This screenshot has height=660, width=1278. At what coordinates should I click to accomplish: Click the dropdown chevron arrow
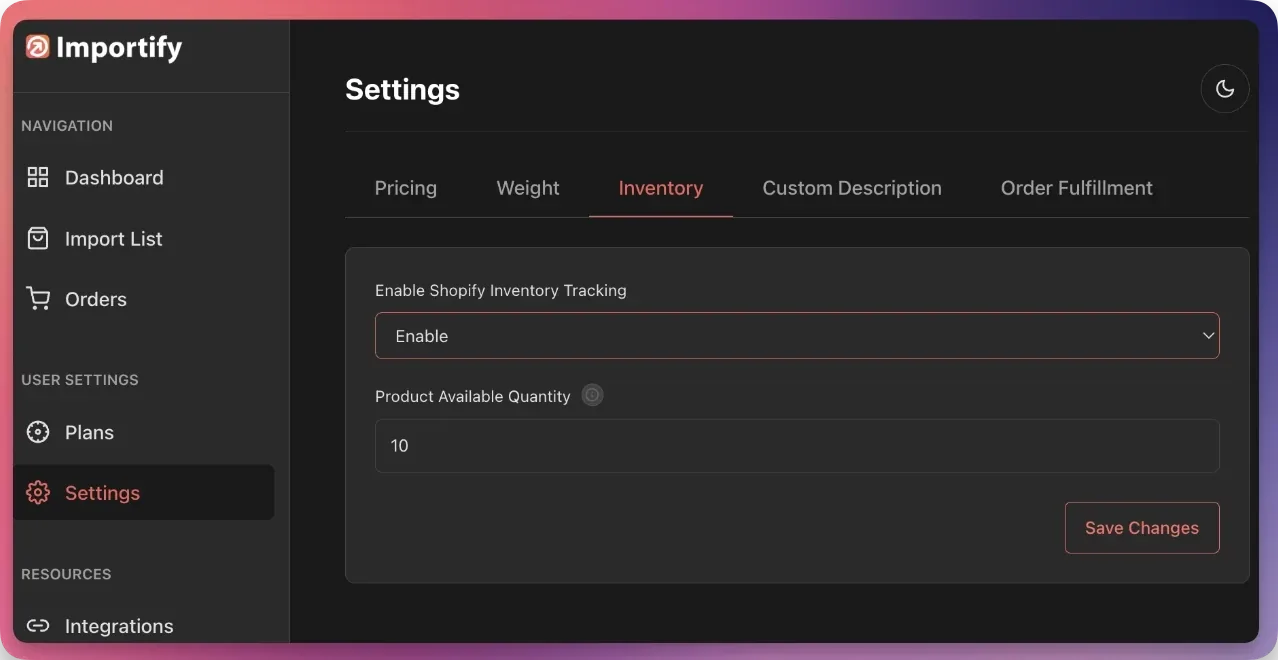pos(1208,336)
